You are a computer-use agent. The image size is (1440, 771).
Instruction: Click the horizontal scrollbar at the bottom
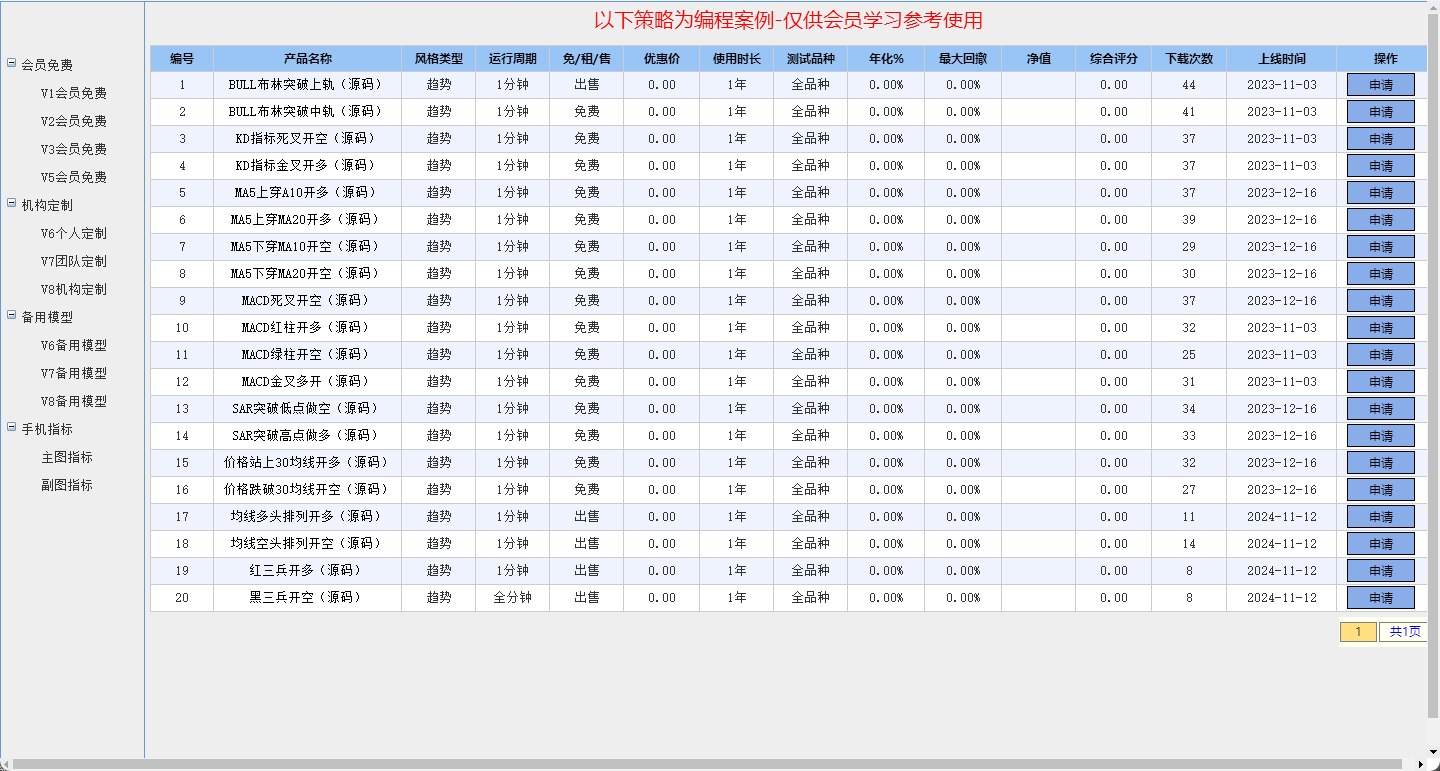[700, 764]
